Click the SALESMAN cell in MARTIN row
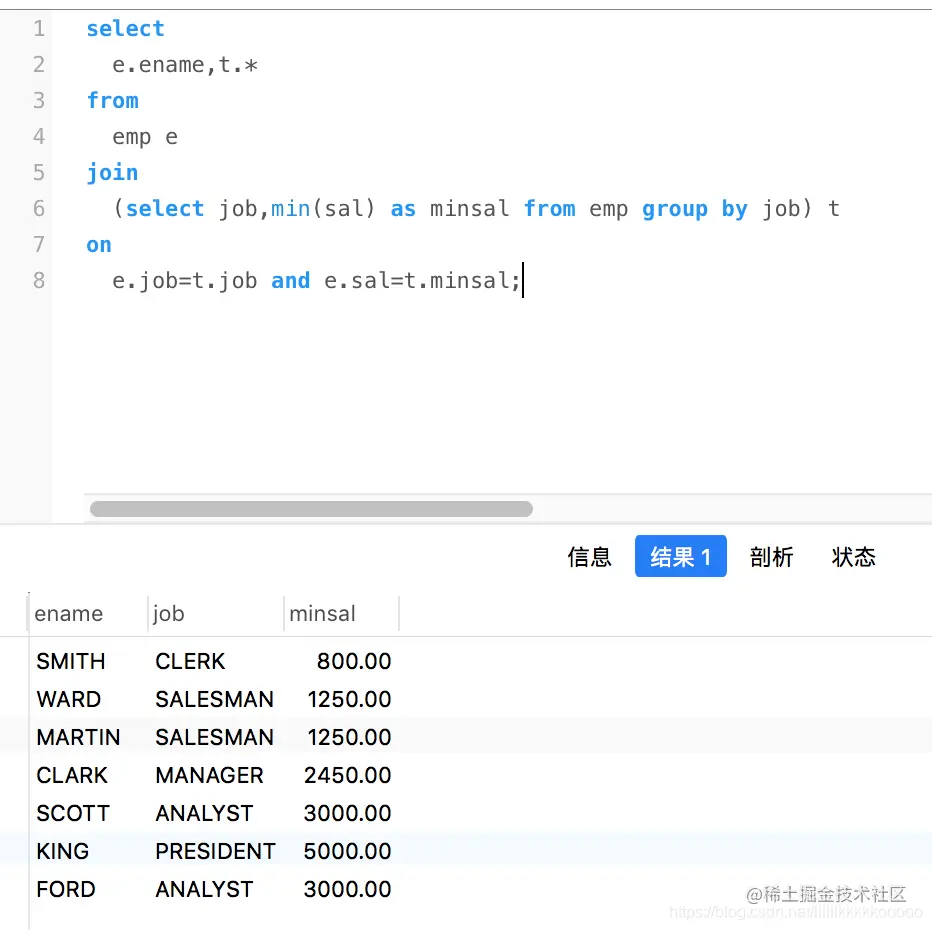 215,737
